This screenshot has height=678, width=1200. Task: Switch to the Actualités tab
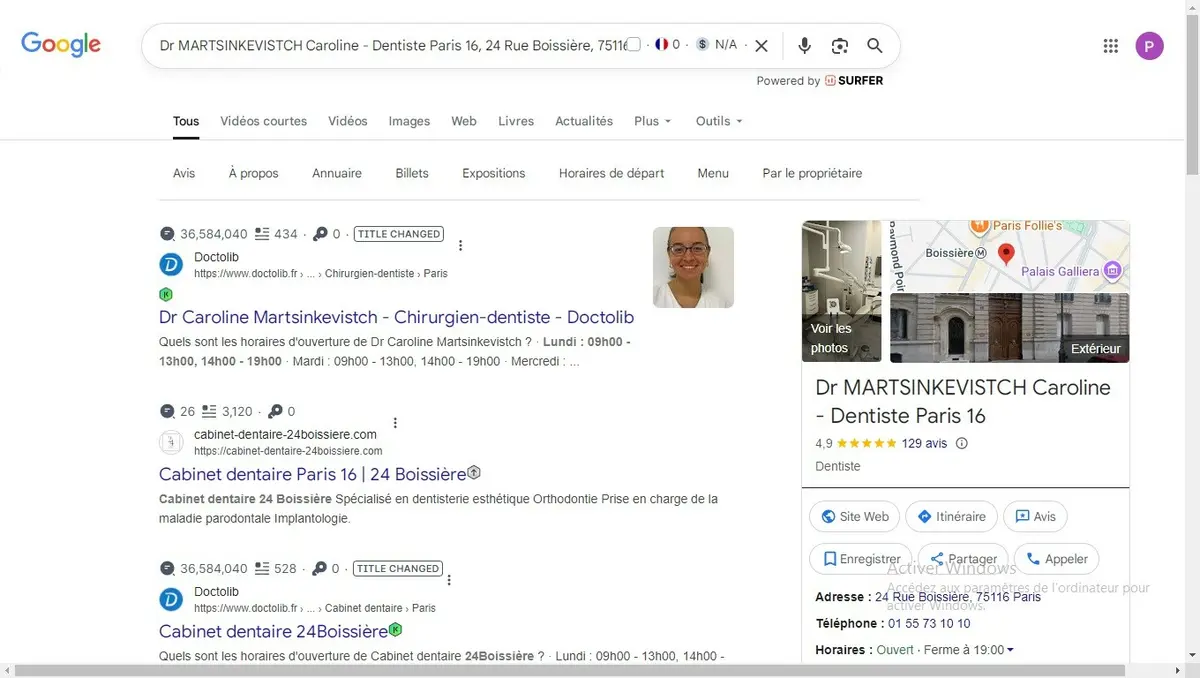(x=584, y=121)
